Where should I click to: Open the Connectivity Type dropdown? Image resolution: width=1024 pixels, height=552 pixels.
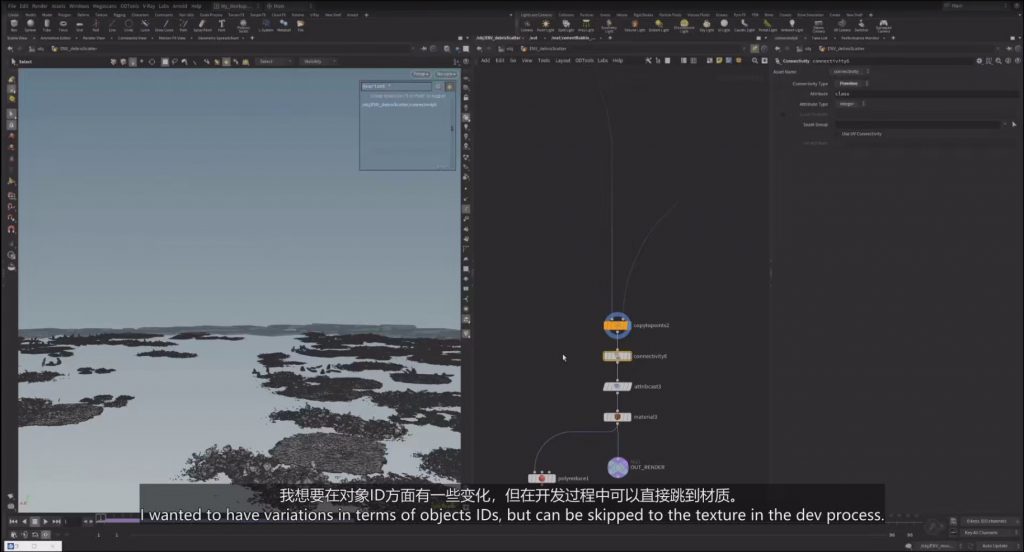click(853, 84)
